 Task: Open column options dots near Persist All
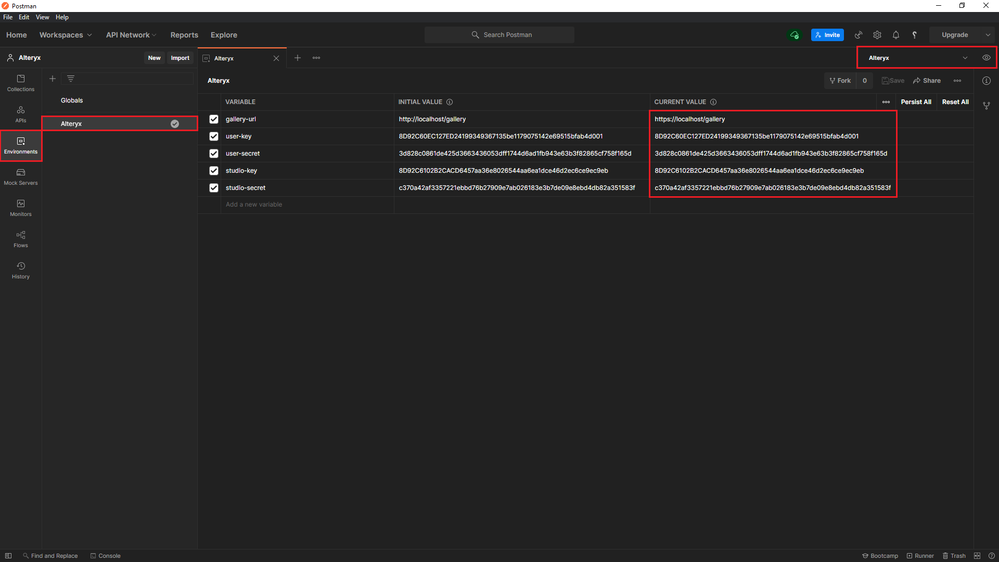(x=886, y=102)
